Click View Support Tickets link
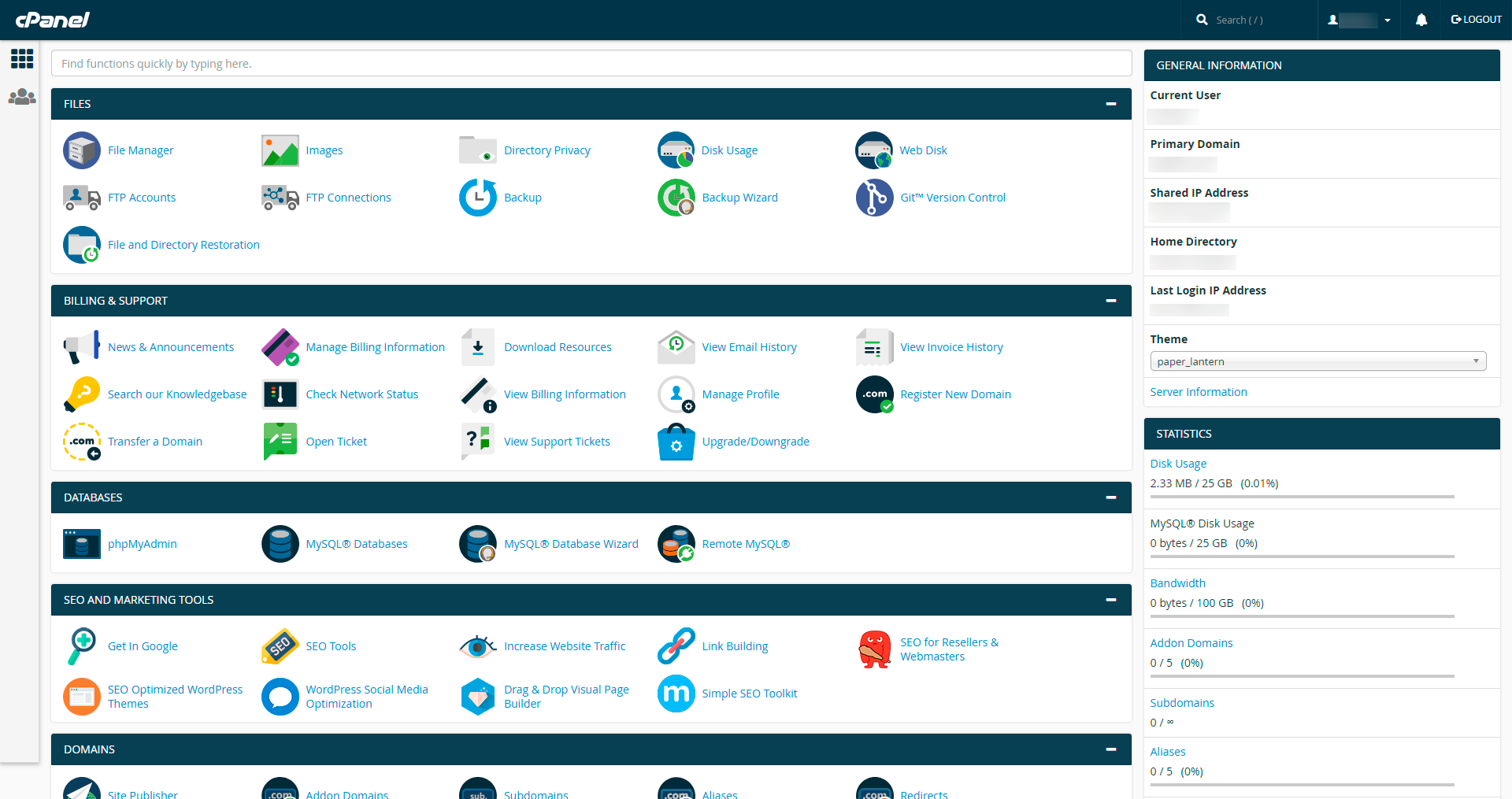 (x=557, y=442)
